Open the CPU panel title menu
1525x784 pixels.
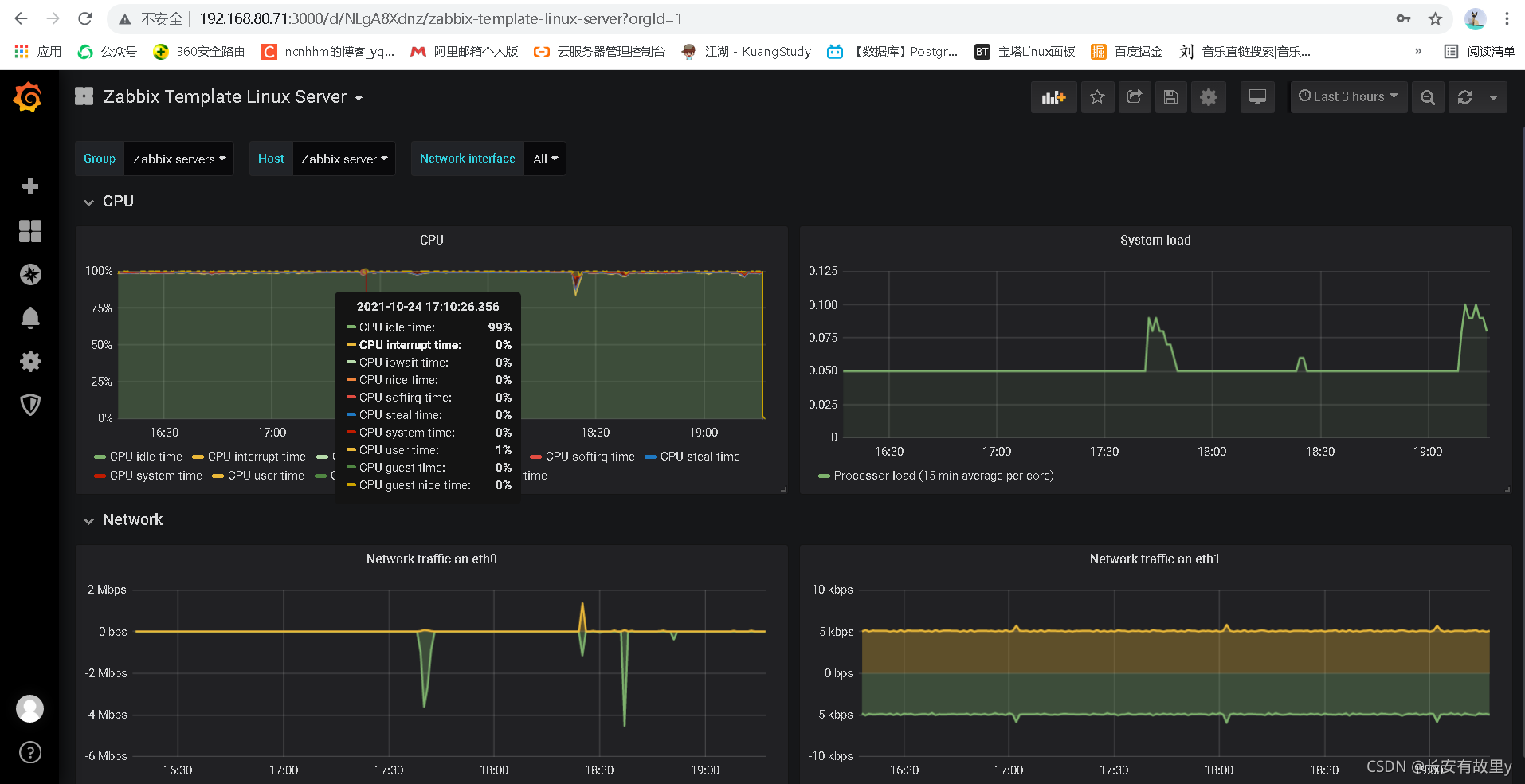tap(432, 240)
